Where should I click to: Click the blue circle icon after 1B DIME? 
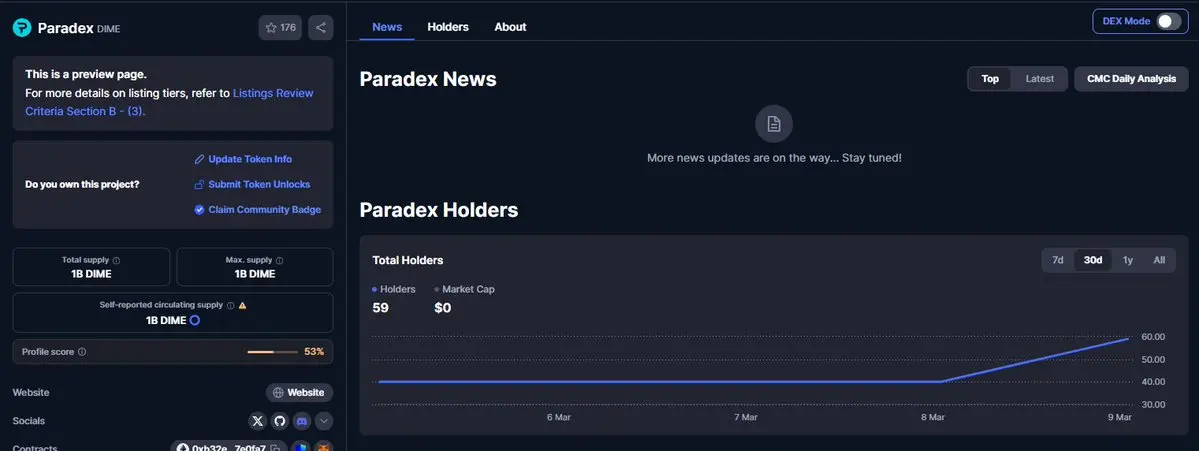194,320
